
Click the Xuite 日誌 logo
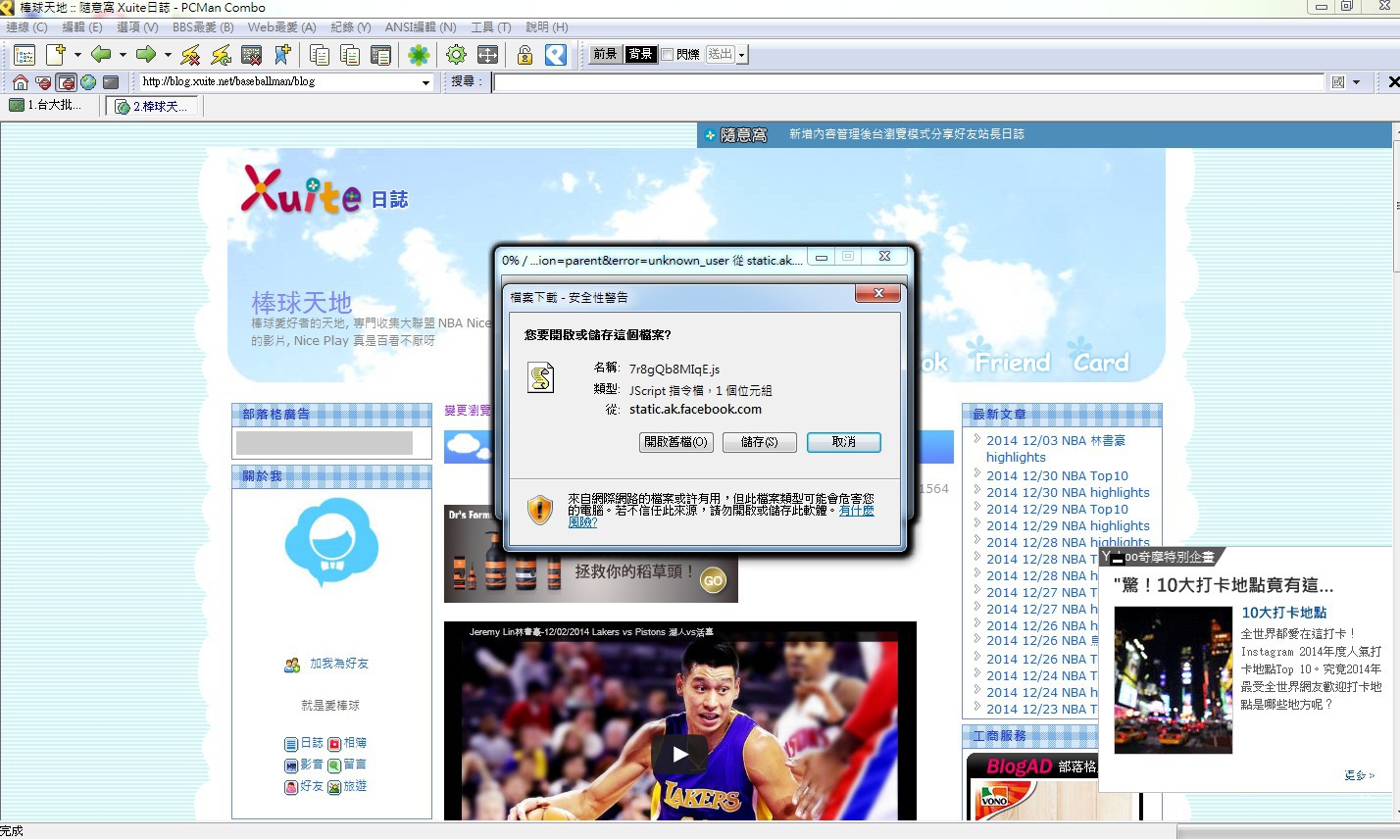(325, 191)
